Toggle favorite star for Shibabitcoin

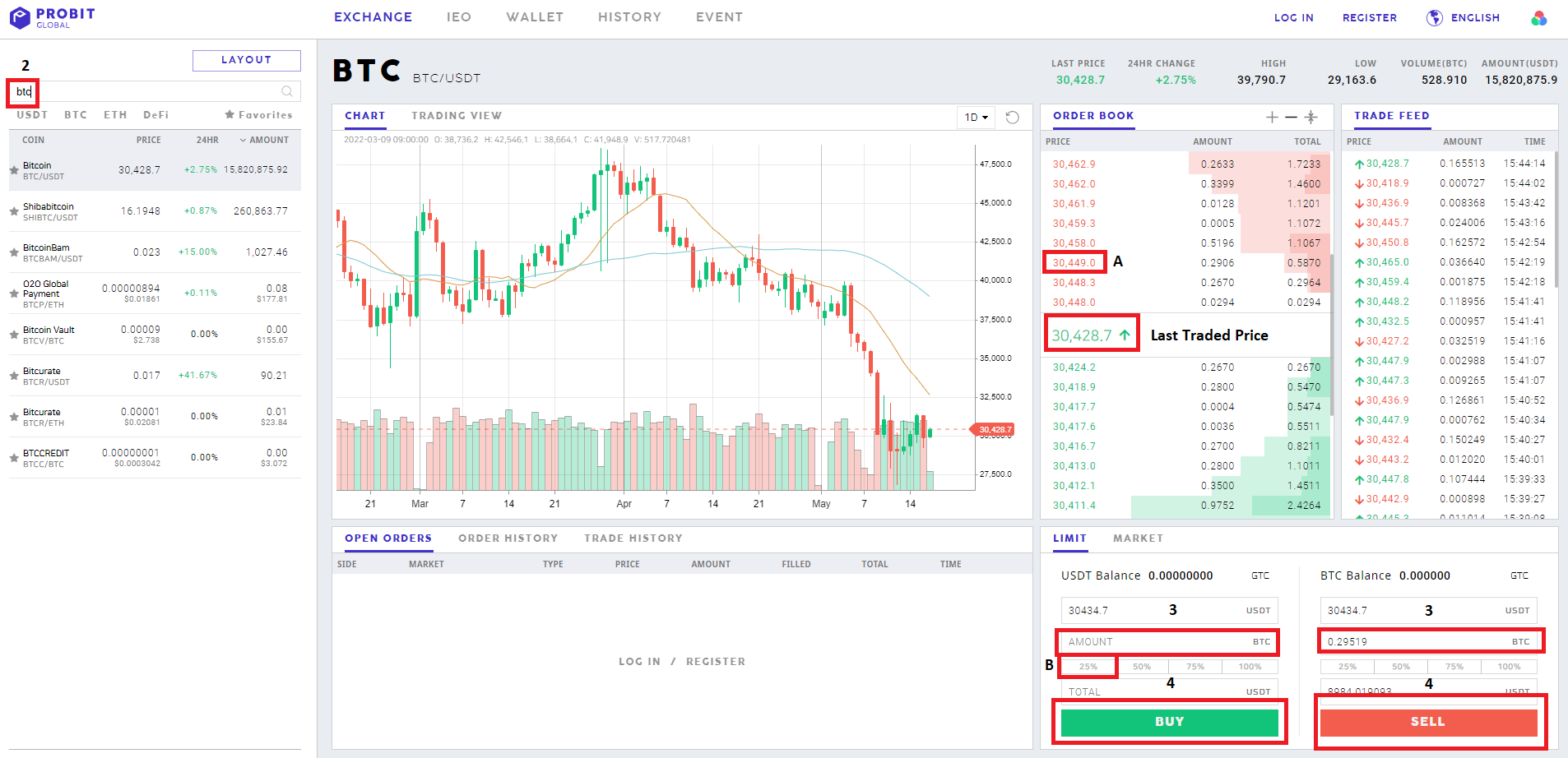click(x=14, y=211)
